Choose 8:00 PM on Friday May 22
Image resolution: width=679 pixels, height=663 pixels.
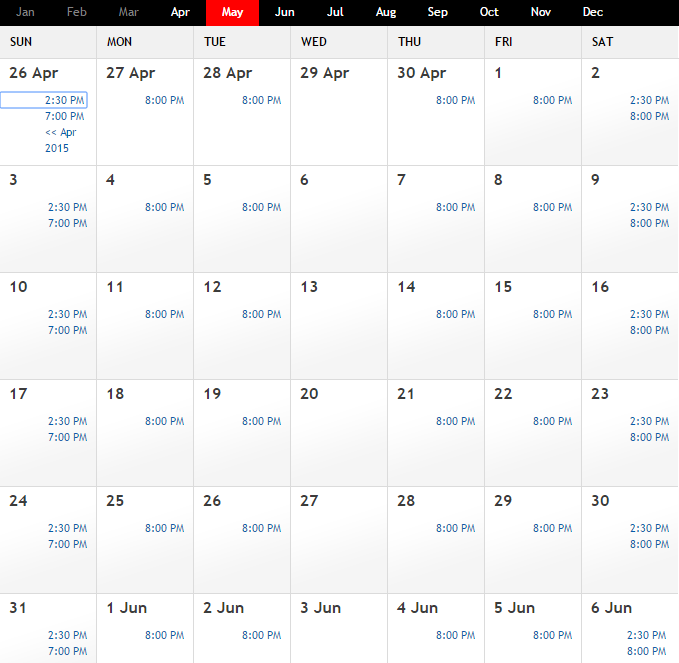[553, 421]
